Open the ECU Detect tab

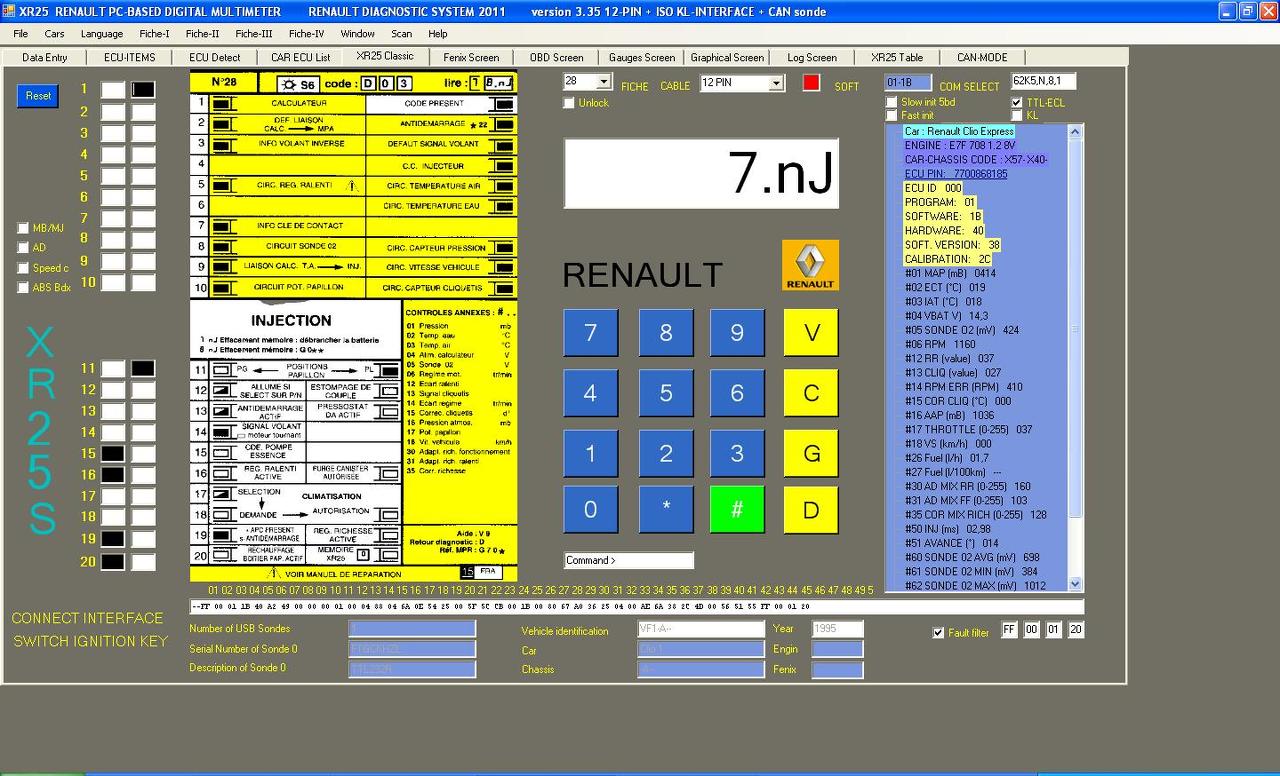(215, 58)
